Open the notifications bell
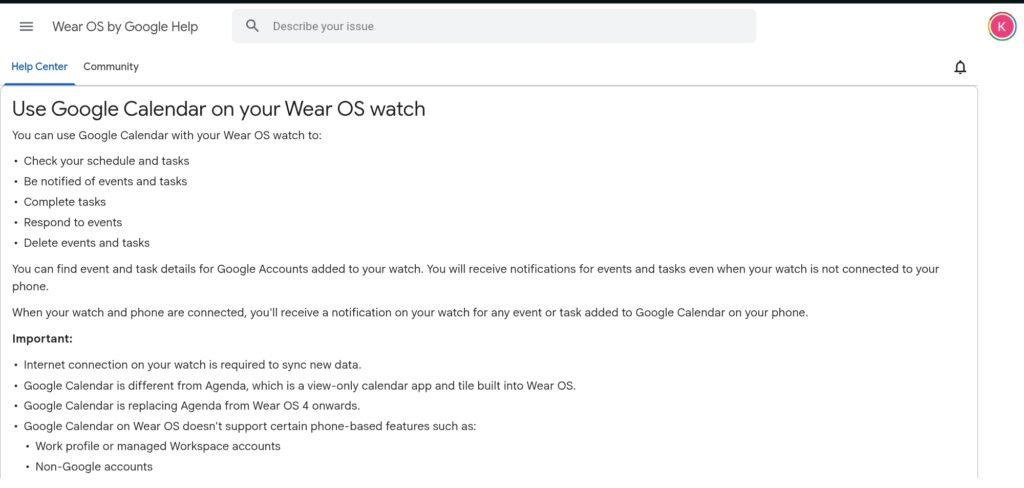Viewport: 1024px width, 488px height. [x=960, y=67]
